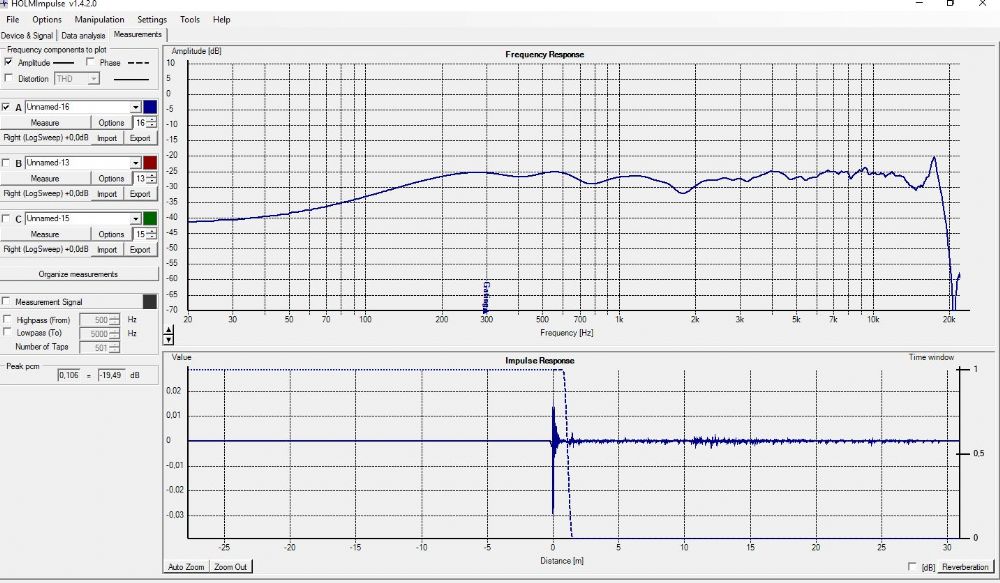Click the Auto Zoom button

(x=186, y=567)
